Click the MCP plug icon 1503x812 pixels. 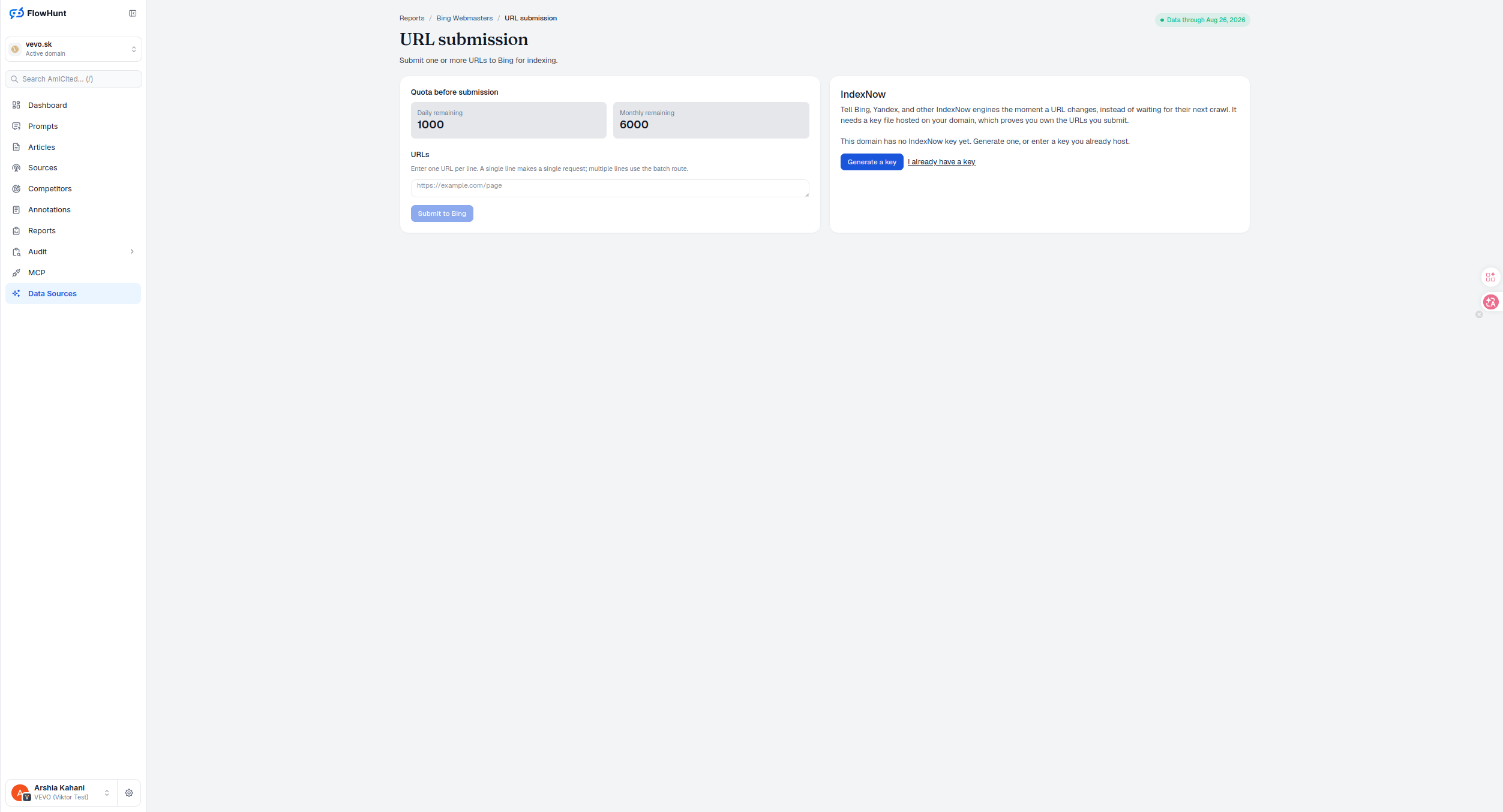point(16,273)
